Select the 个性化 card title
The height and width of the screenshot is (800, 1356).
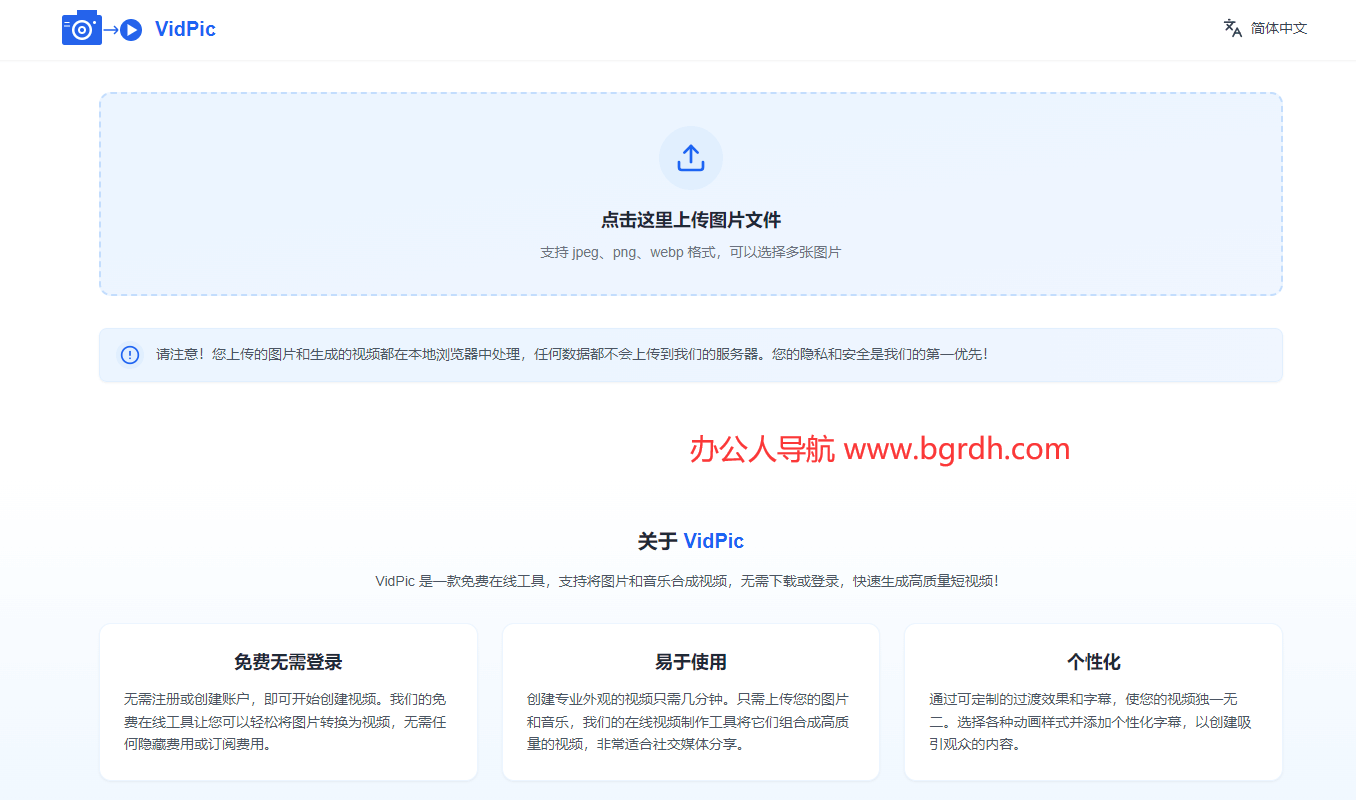click(1093, 662)
